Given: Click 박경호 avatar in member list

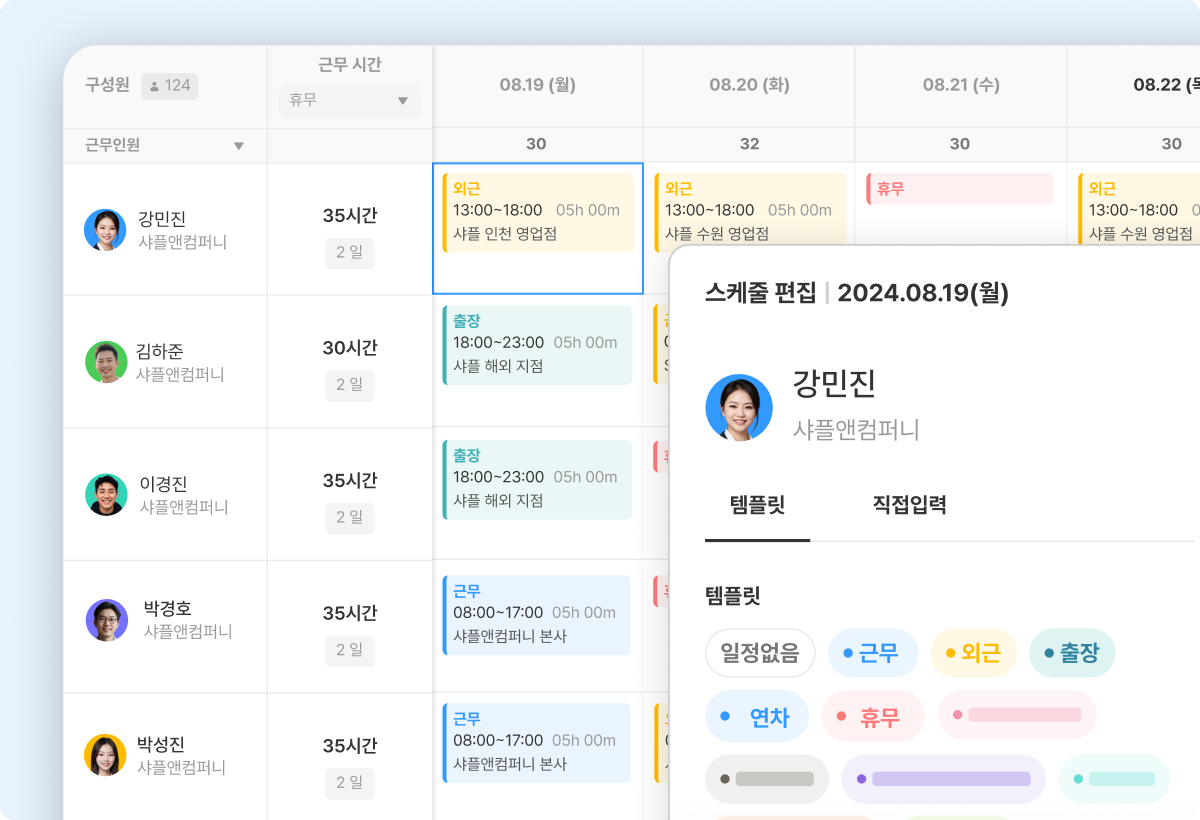Looking at the screenshot, I should click(107, 620).
